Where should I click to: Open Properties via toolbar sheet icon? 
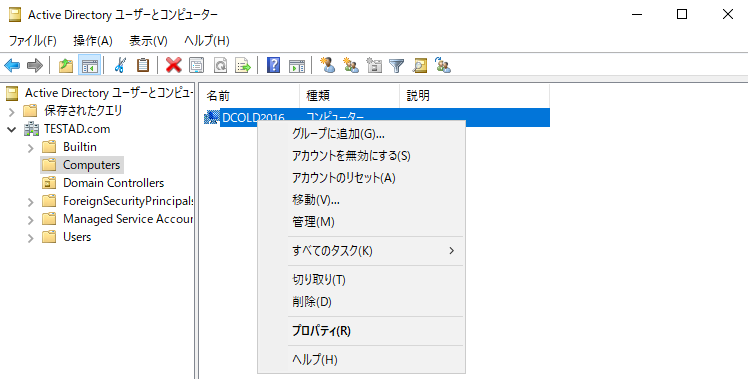point(197,65)
